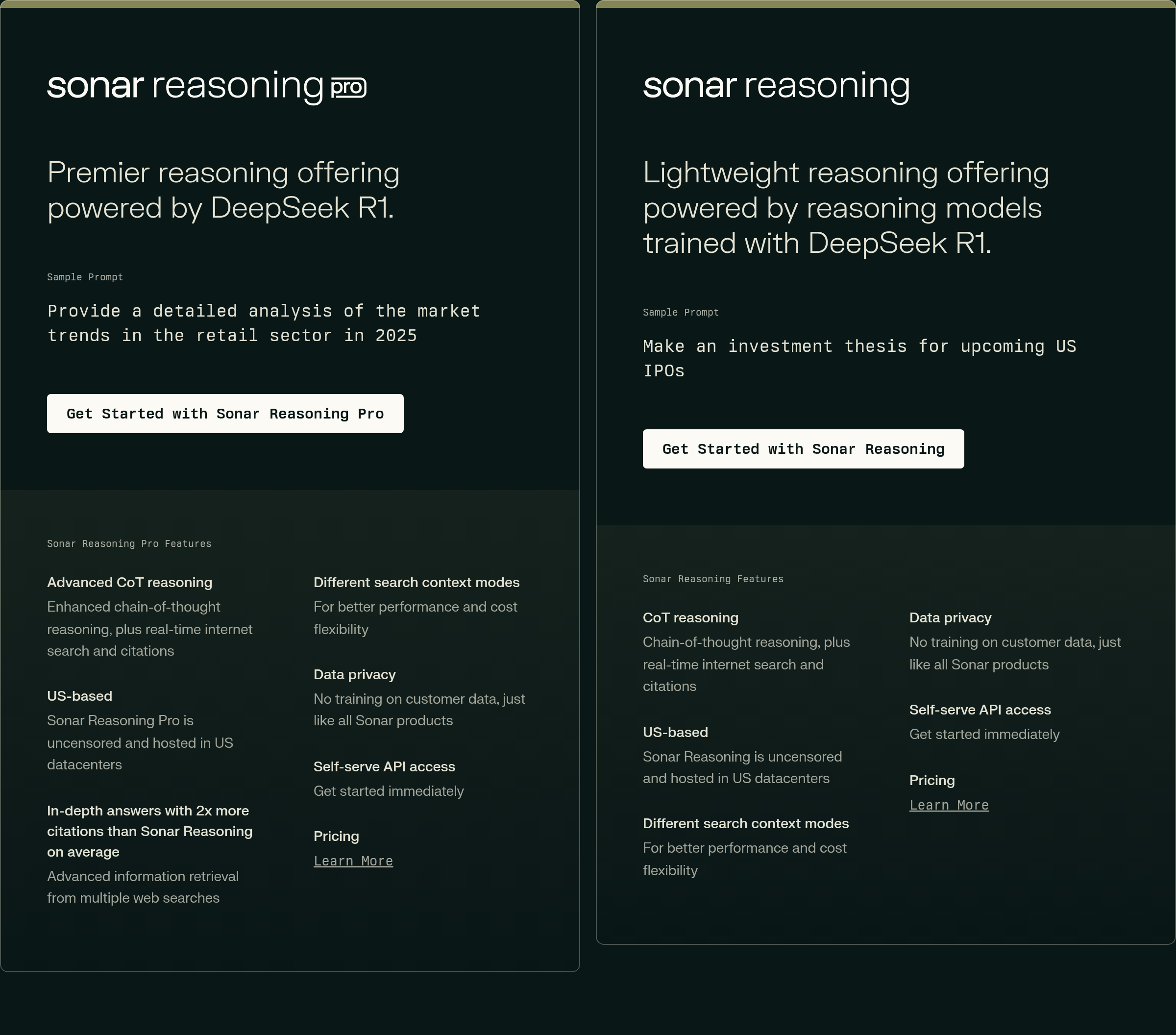Click the sonar reasoning logo in right card
This screenshot has height=1035, width=1176.
777,87
